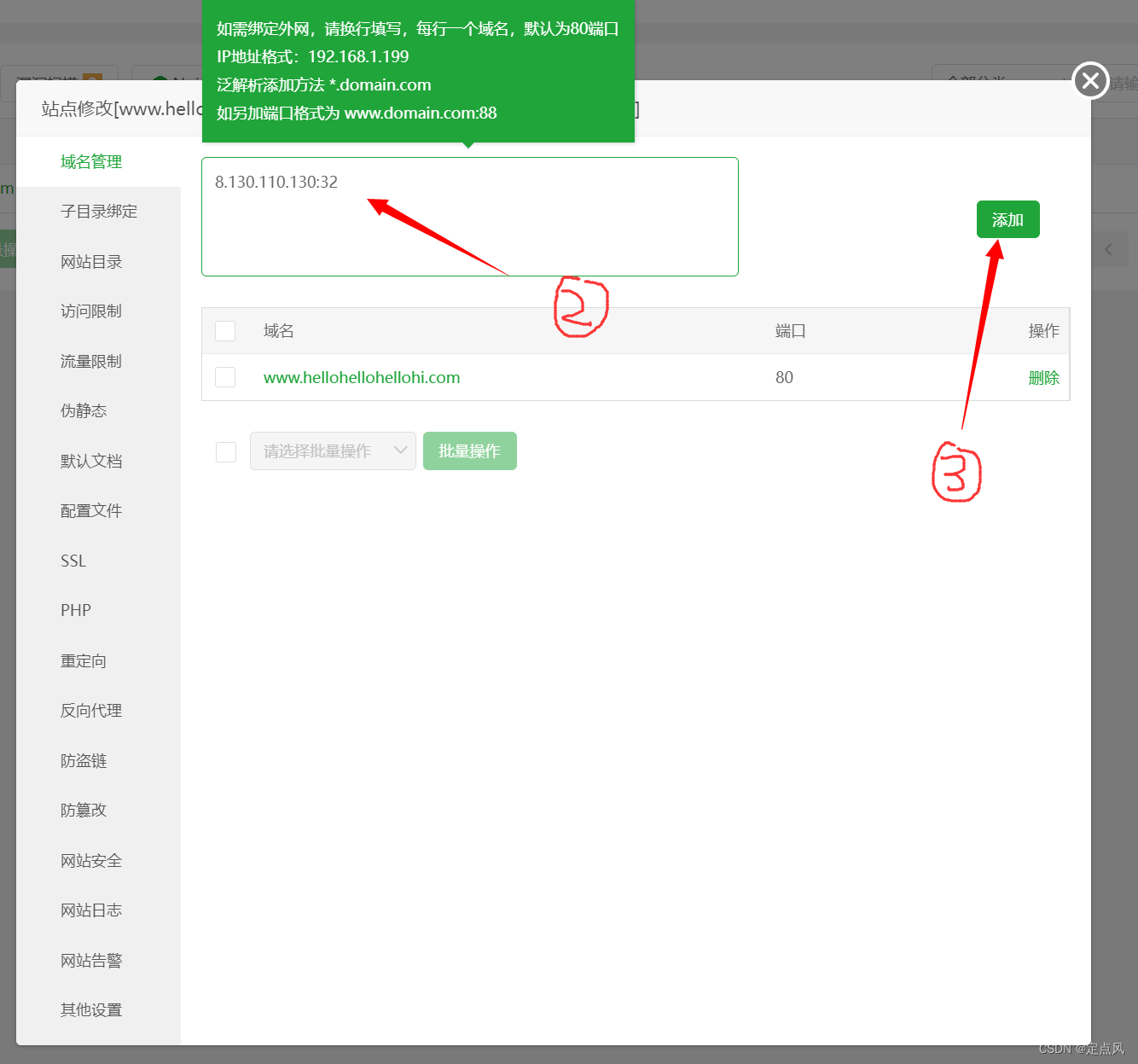
Task: Click the green 添加 button
Action: (1007, 219)
